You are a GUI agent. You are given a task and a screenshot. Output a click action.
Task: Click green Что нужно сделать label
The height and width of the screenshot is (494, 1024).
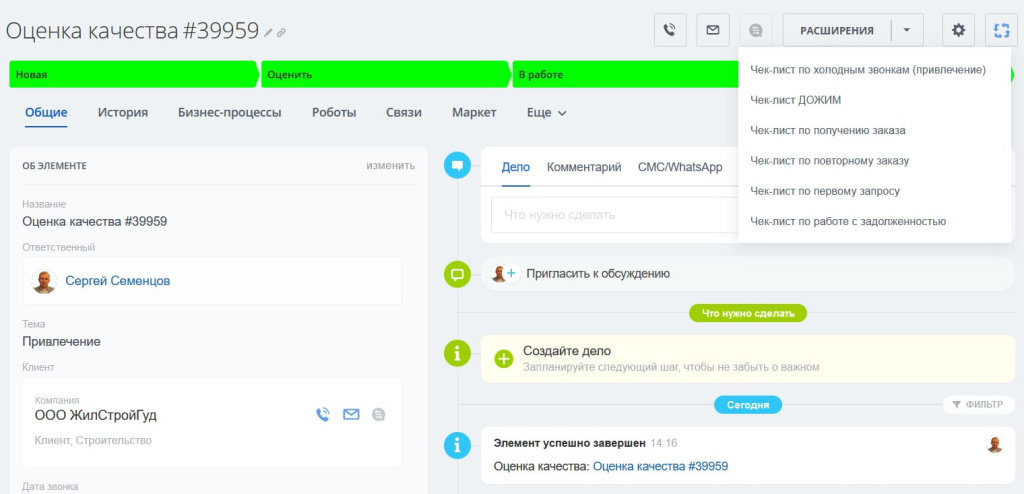[748, 313]
